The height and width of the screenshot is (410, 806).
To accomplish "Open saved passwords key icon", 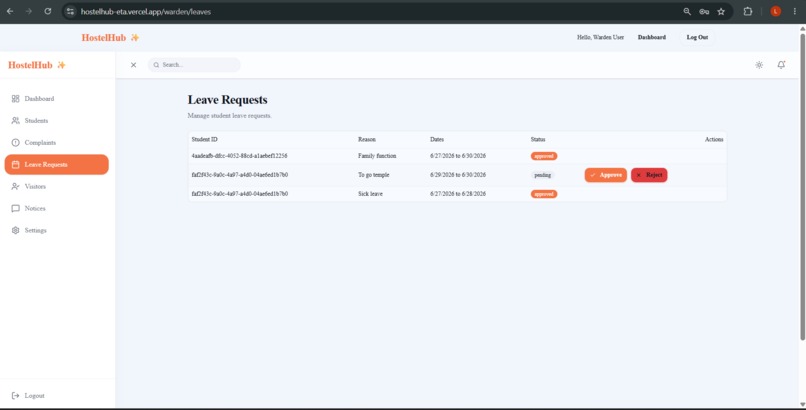I will [x=704, y=11].
